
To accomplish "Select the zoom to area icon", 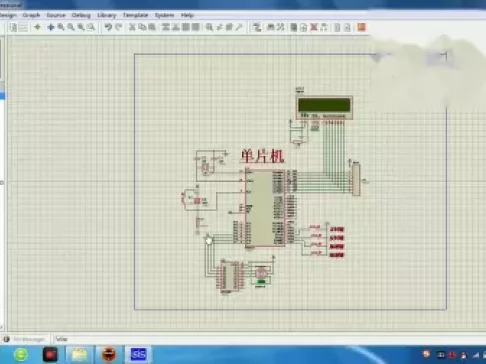I will [x=91, y=27].
